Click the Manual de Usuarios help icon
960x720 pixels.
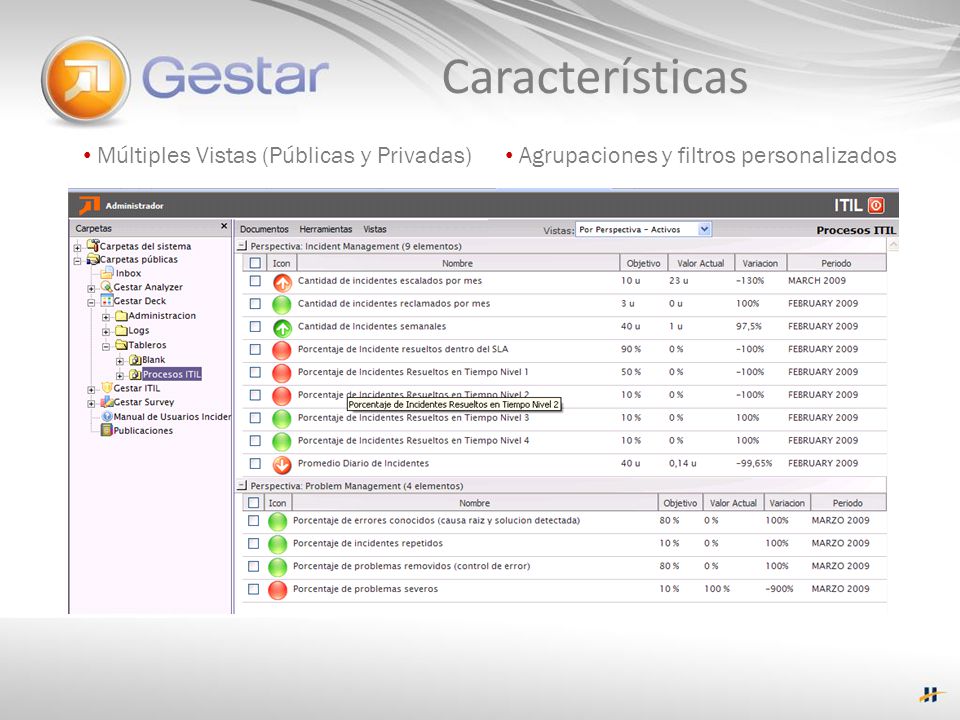[x=107, y=416]
